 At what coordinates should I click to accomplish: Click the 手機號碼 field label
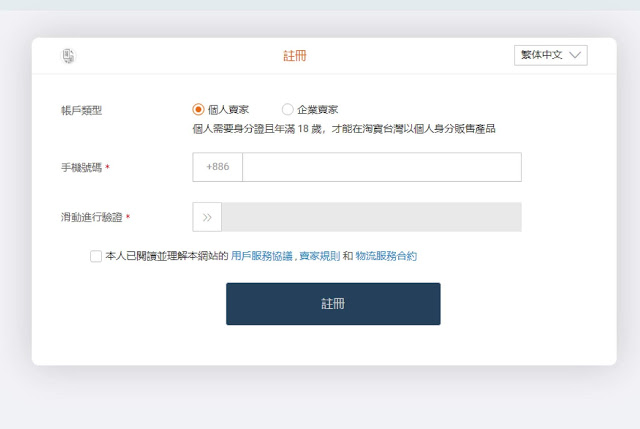tap(81, 167)
